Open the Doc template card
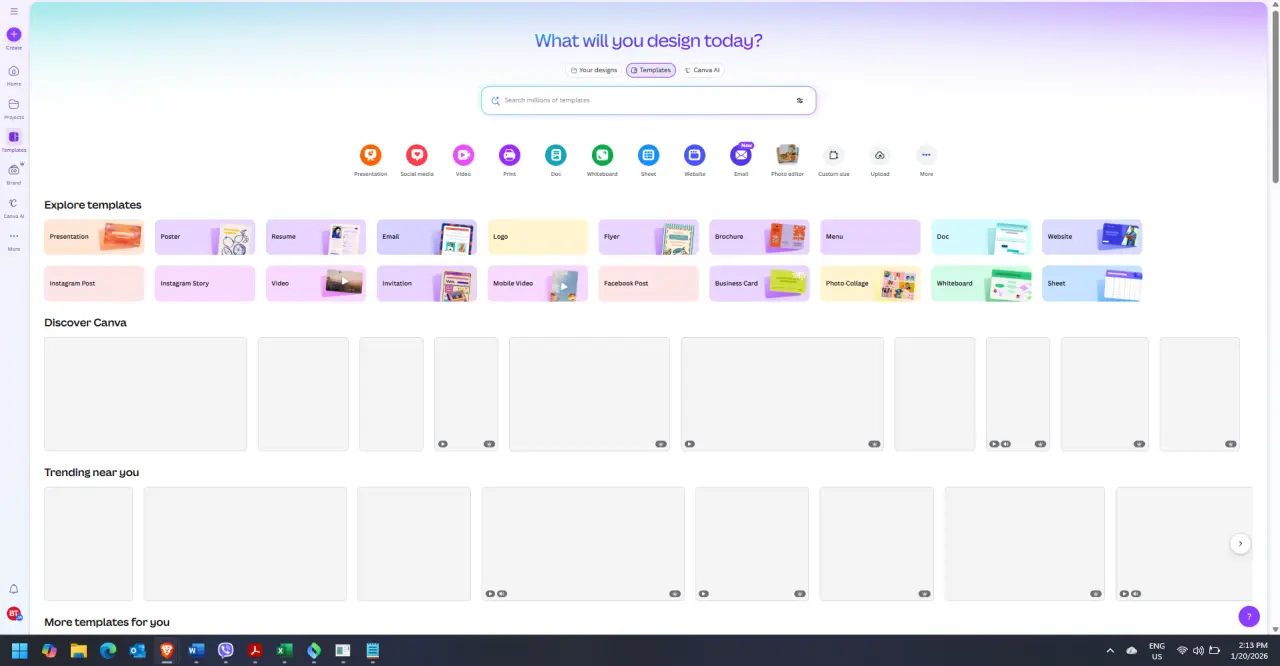Image resolution: width=1280 pixels, height=666 pixels. 981,237
